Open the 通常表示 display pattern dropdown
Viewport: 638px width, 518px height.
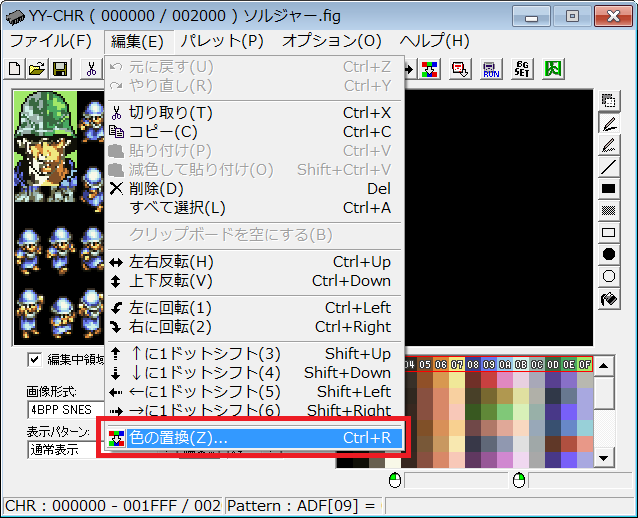pos(66,450)
